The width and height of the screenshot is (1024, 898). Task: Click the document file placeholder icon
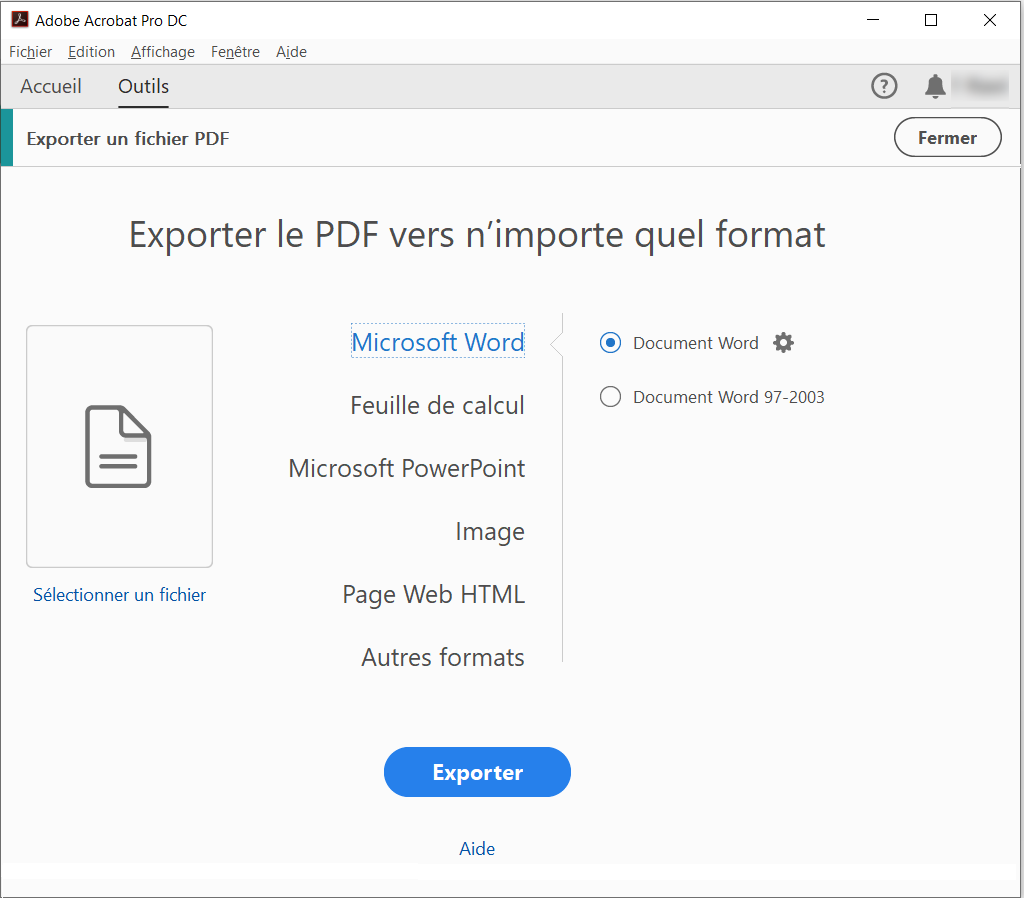(x=119, y=446)
